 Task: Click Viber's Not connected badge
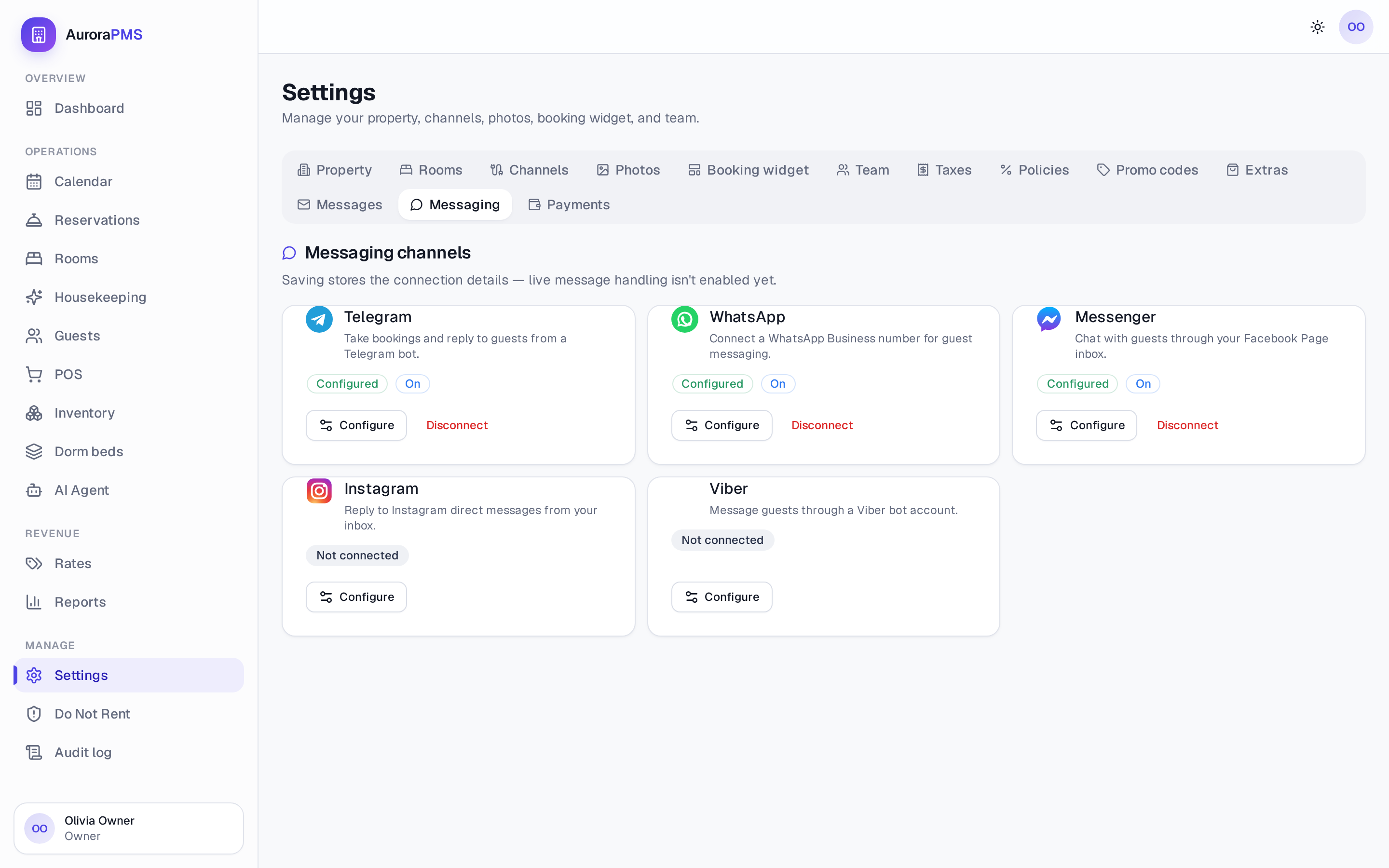click(x=722, y=540)
